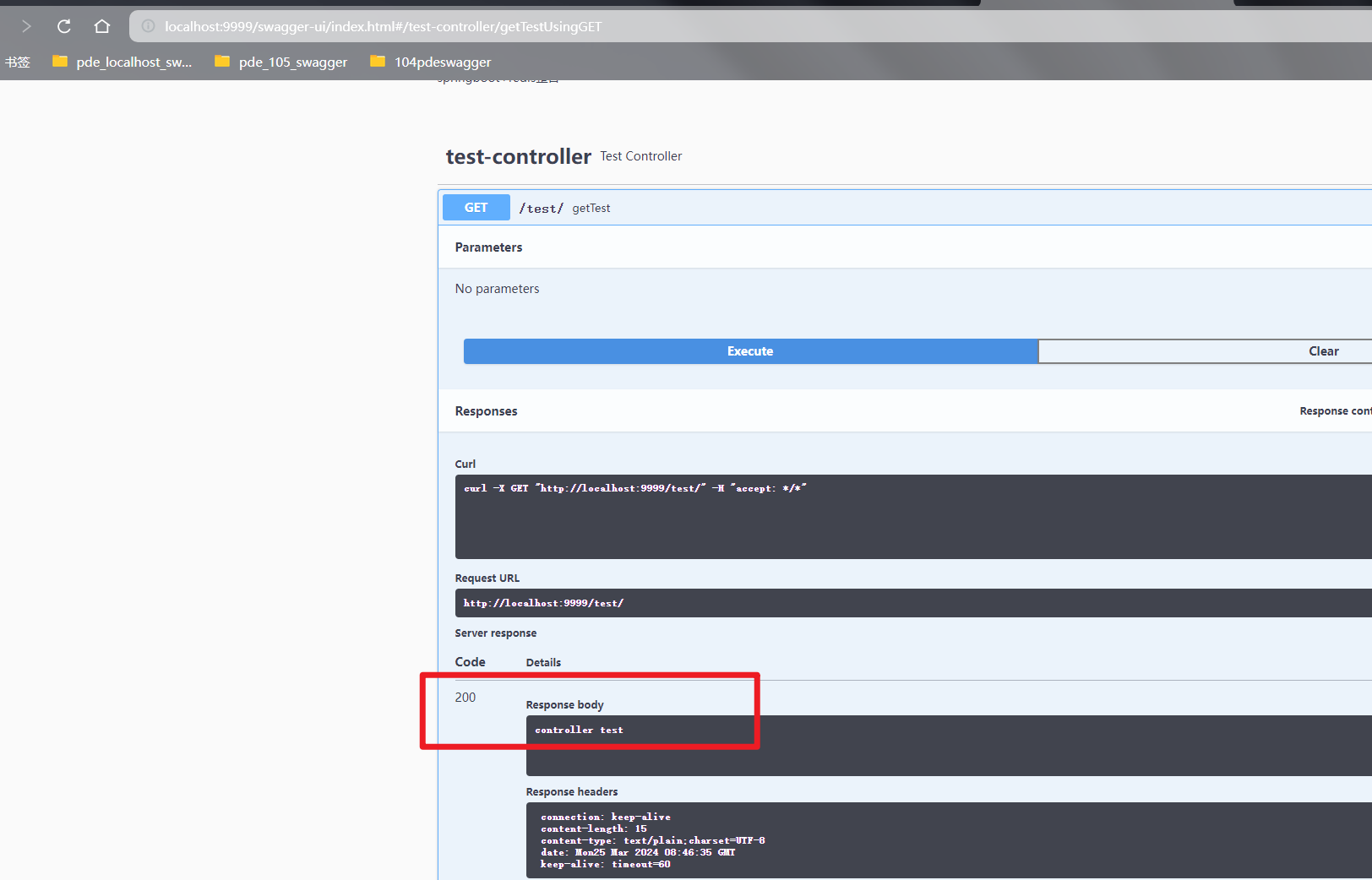1372x880 pixels.
Task: Select the Request URL http://localhost:9999/test/
Action: [543, 603]
